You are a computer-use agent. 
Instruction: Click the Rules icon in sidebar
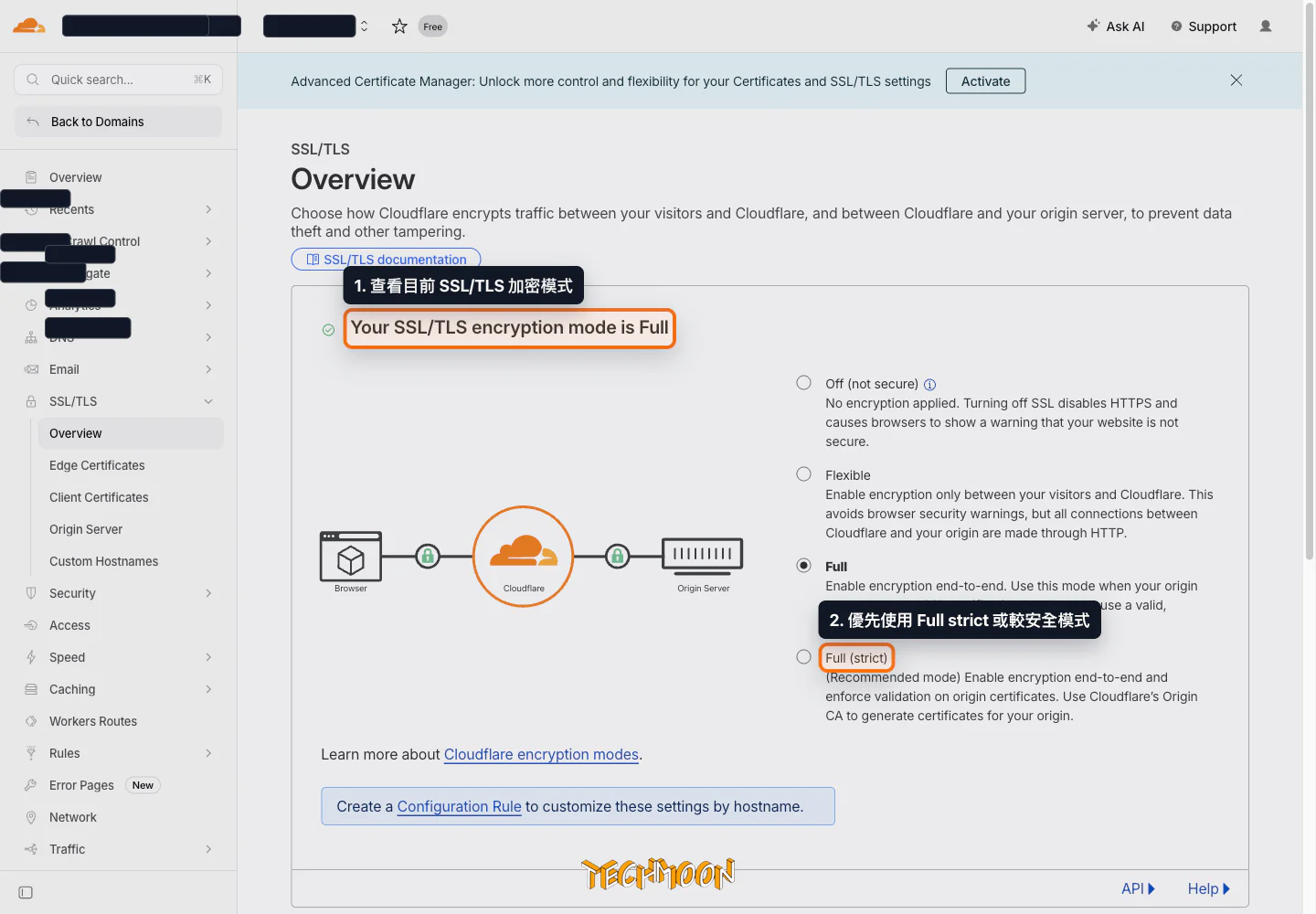click(31, 753)
